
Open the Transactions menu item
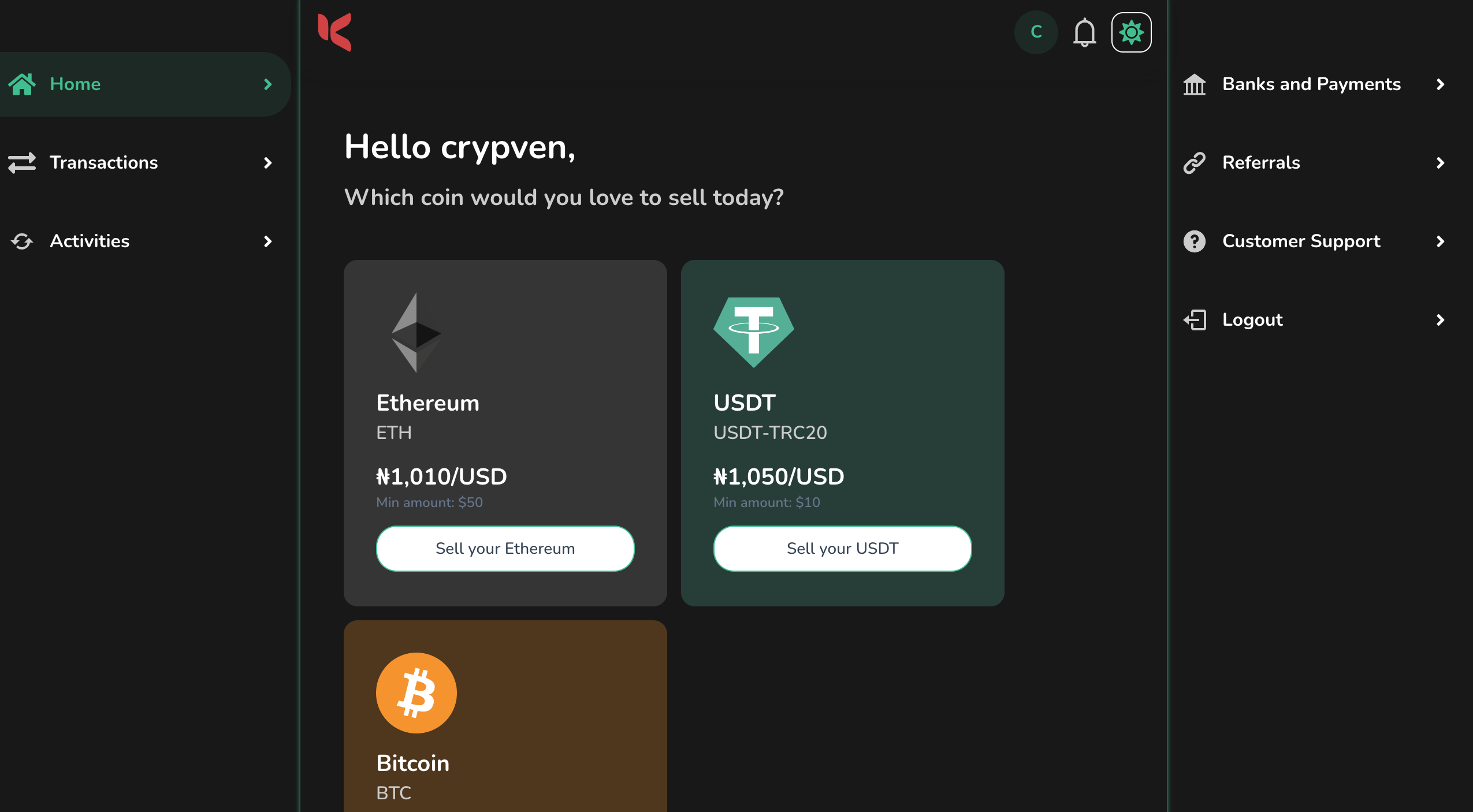click(105, 162)
